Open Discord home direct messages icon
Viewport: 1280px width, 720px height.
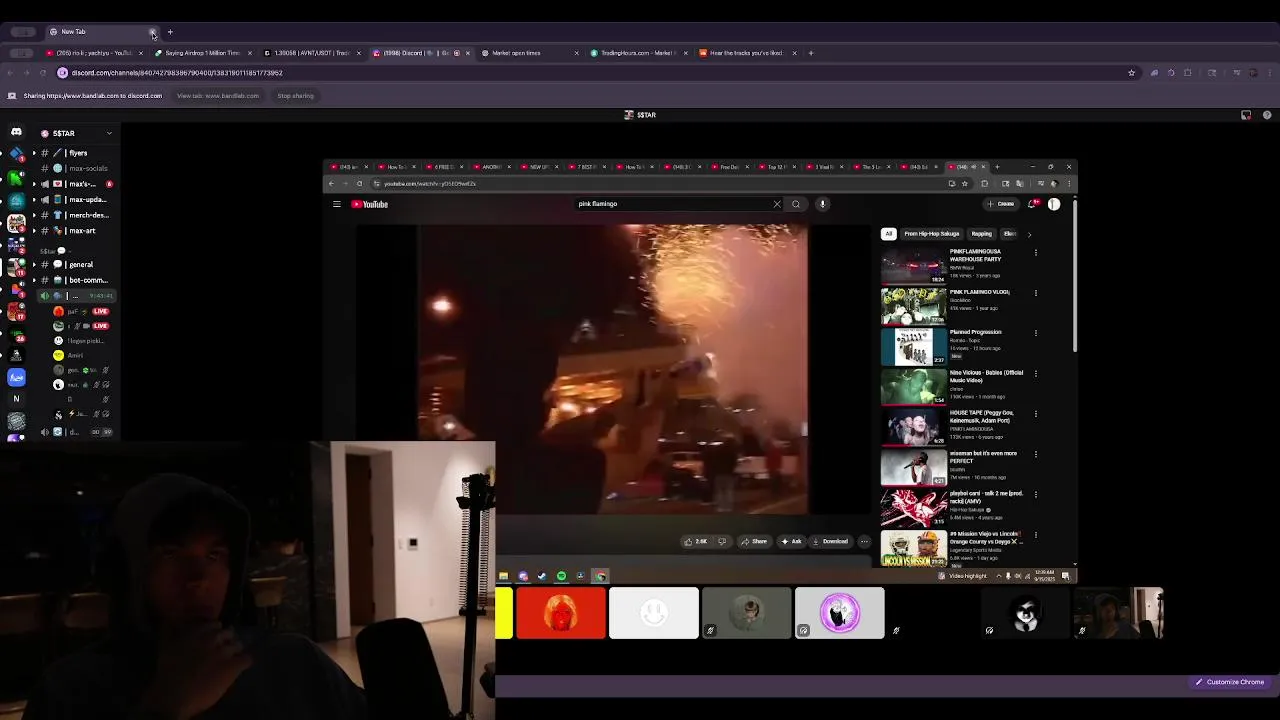[x=16, y=133]
